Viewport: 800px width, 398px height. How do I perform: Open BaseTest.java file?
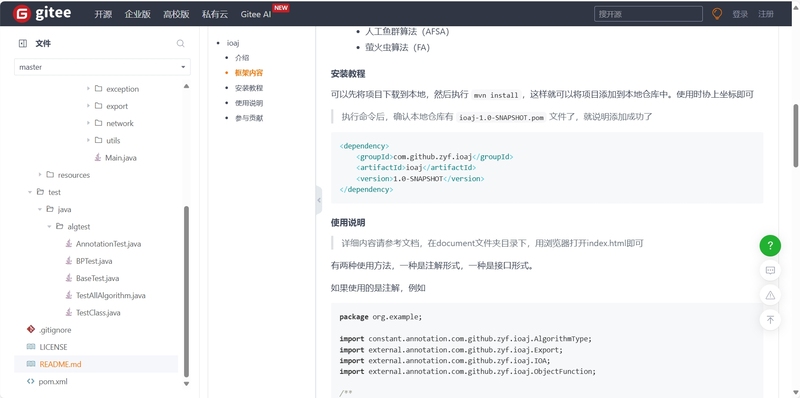click(97, 278)
